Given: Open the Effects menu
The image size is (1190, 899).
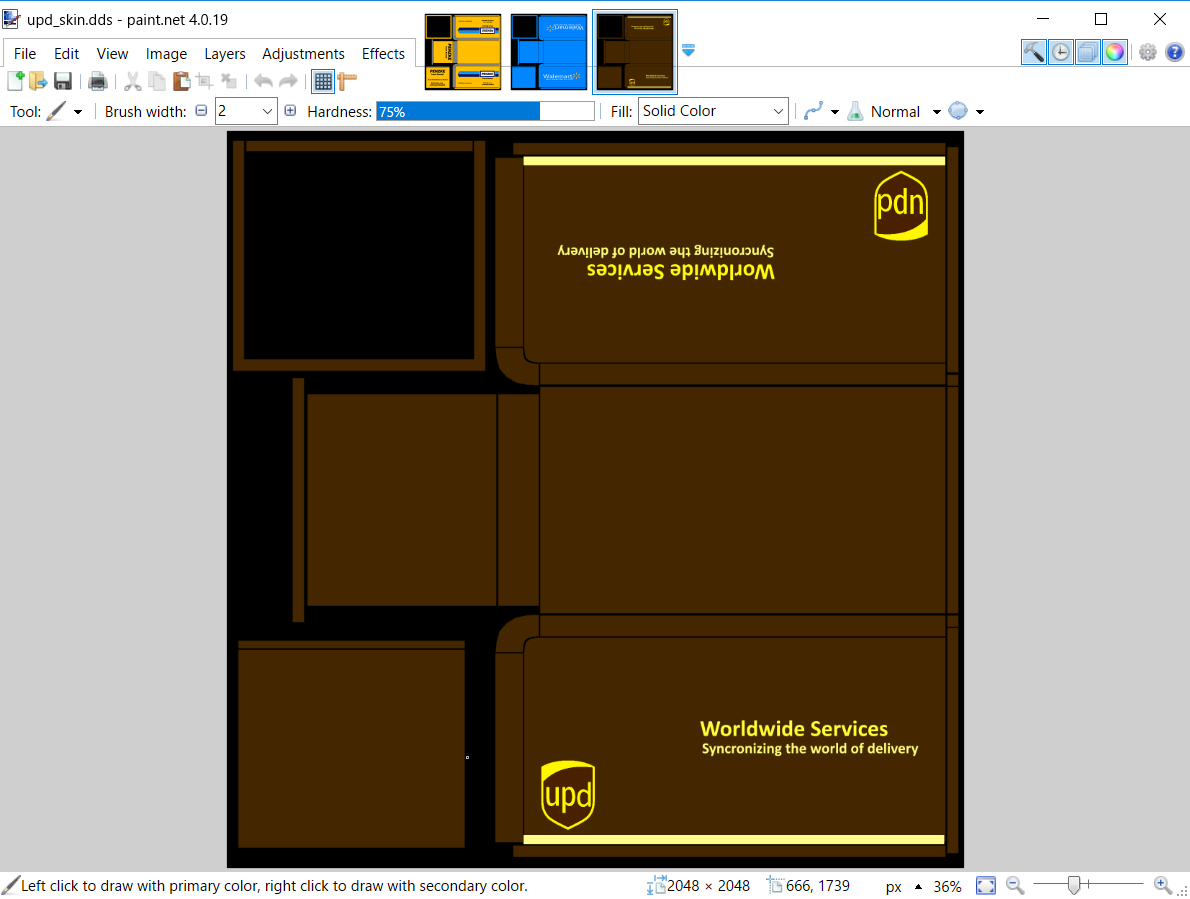Looking at the screenshot, I should tap(383, 54).
